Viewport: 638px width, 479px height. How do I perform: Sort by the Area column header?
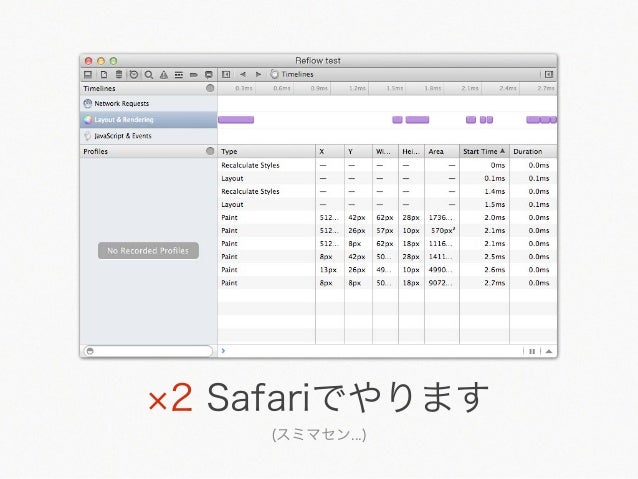442,151
